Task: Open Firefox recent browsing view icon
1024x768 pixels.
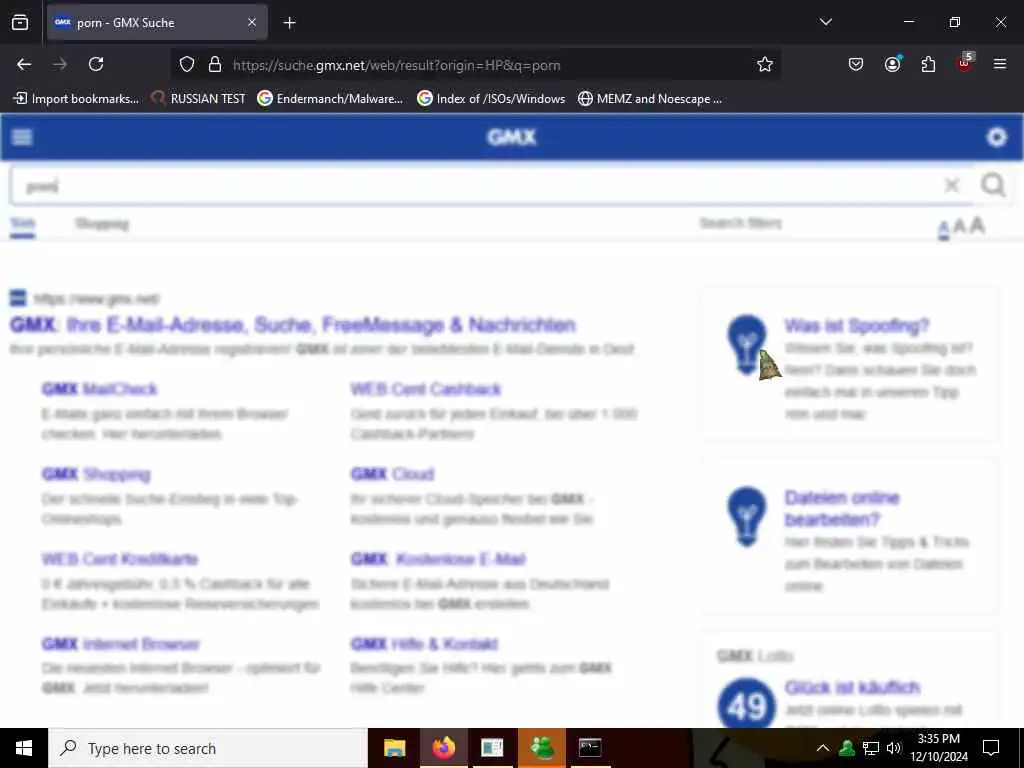Action: 20,22
